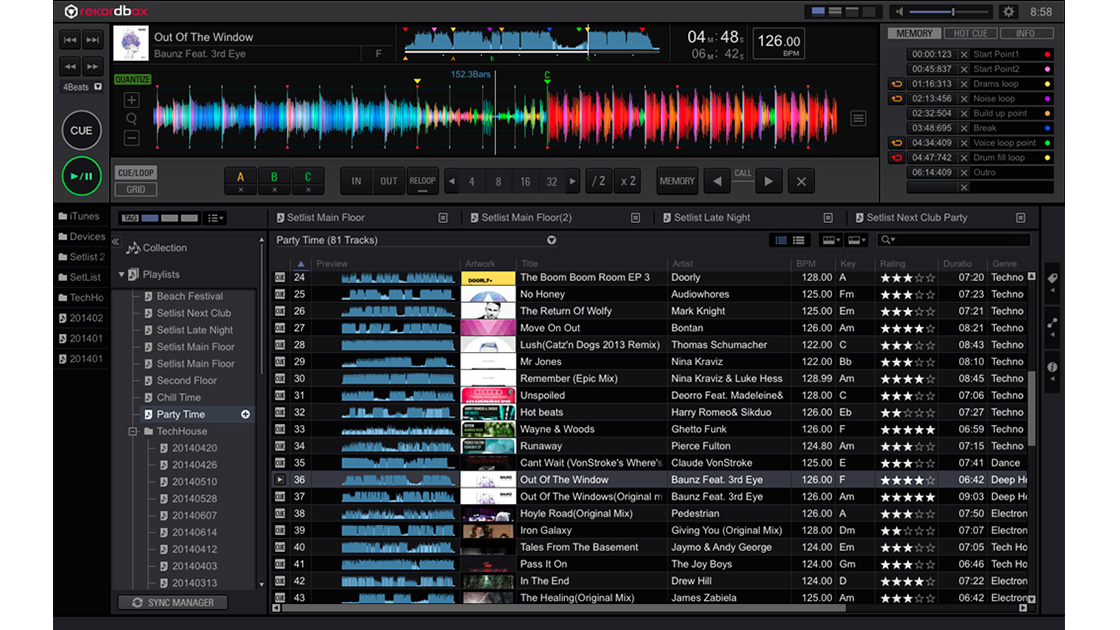The height and width of the screenshot is (630, 1120).
Task: Open settings gear icon
Action: pos(1008,12)
